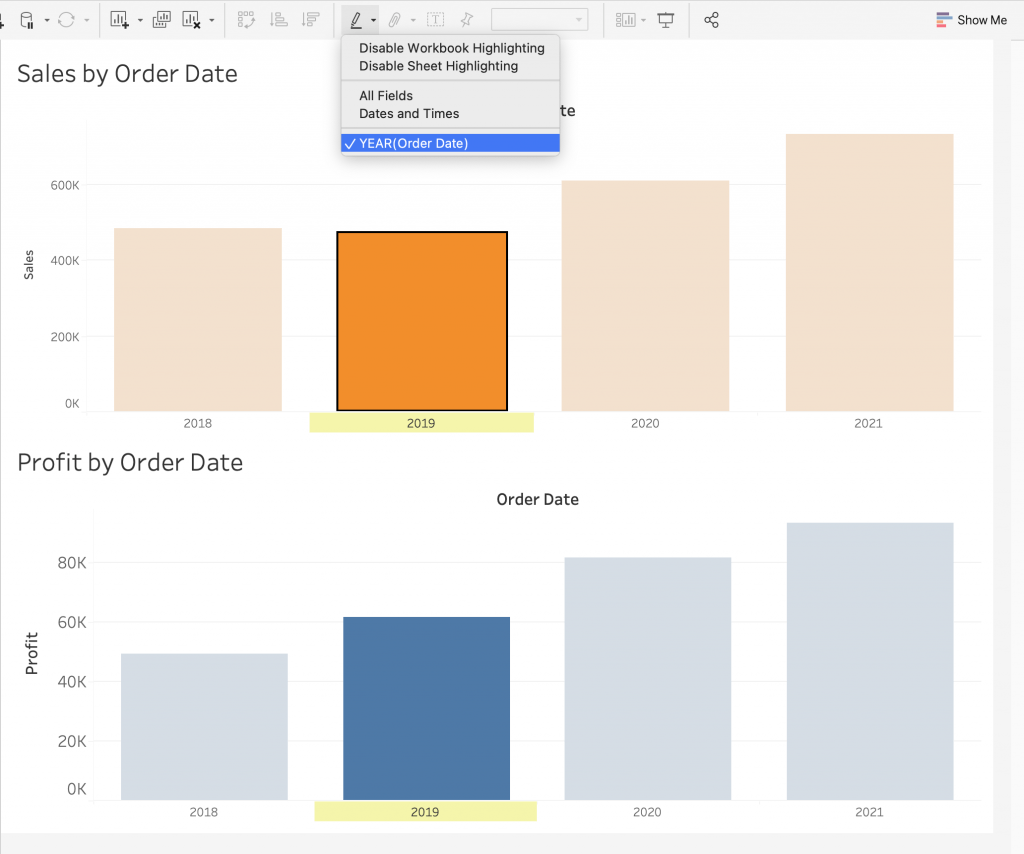Expand the New Worksheet dropdown arrow
Image resolution: width=1024 pixels, height=854 pixels.
tap(140, 20)
